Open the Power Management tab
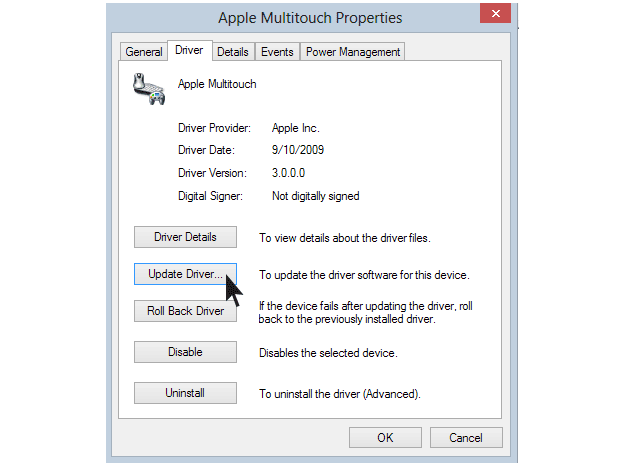Viewport: 626px width, 467px height. click(x=353, y=52)
